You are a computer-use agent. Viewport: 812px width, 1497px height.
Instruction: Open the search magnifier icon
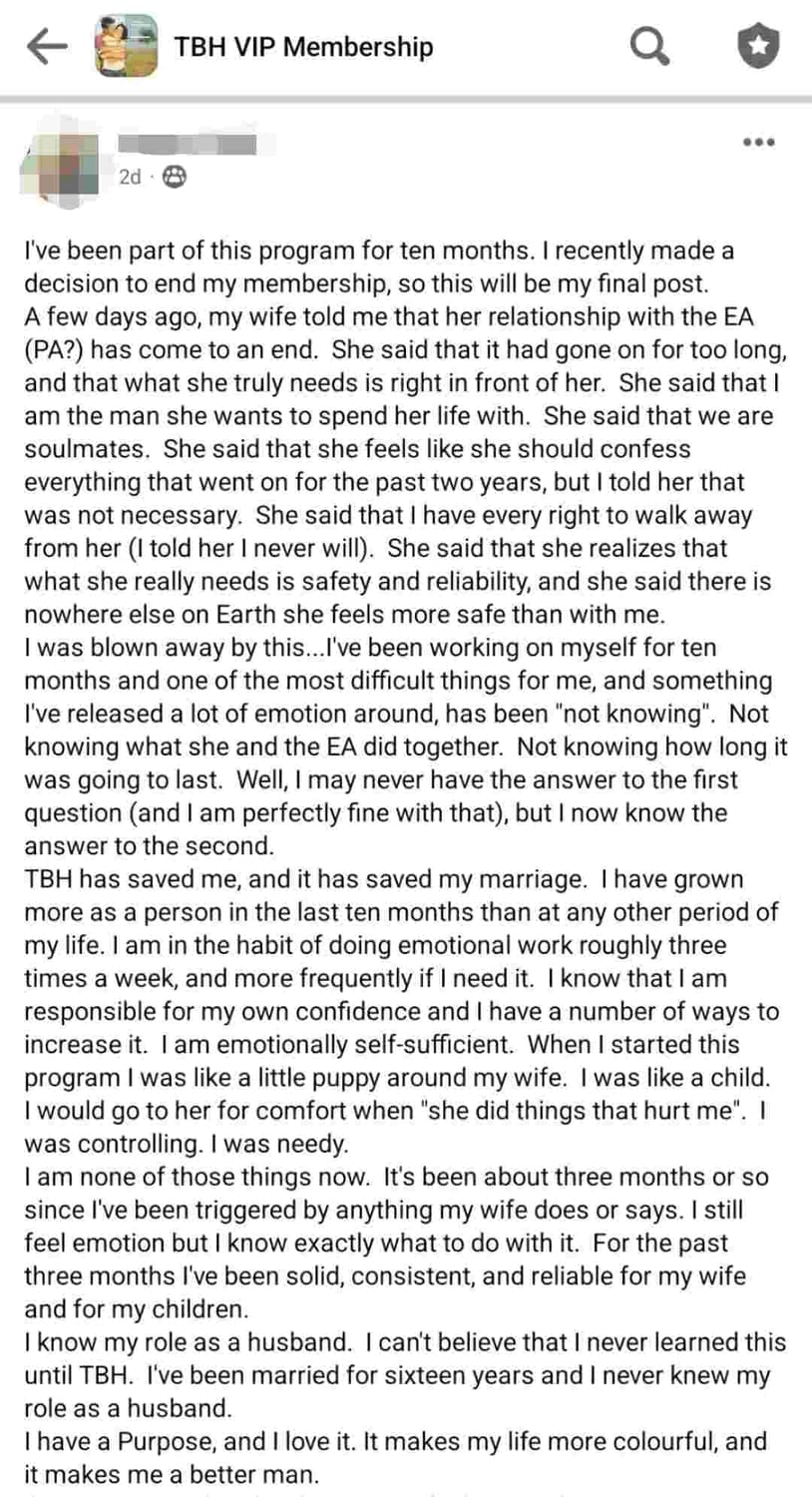(649, 46)
